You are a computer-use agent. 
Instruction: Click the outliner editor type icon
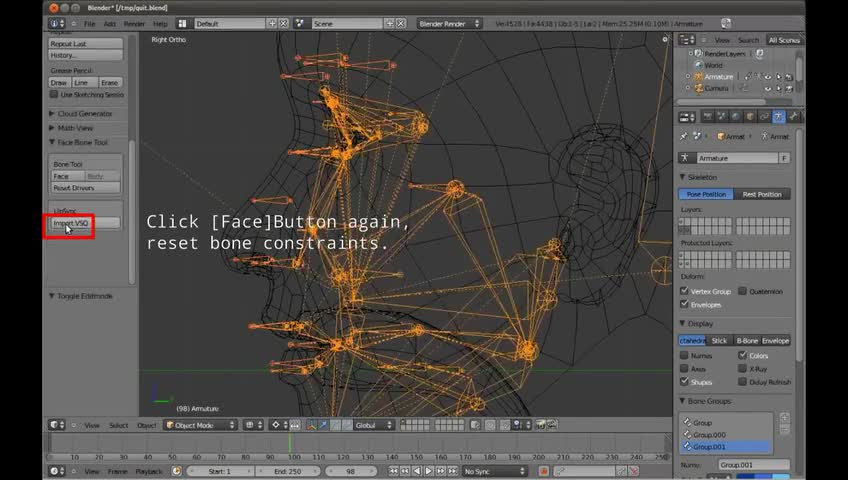[x=687, y=40]
